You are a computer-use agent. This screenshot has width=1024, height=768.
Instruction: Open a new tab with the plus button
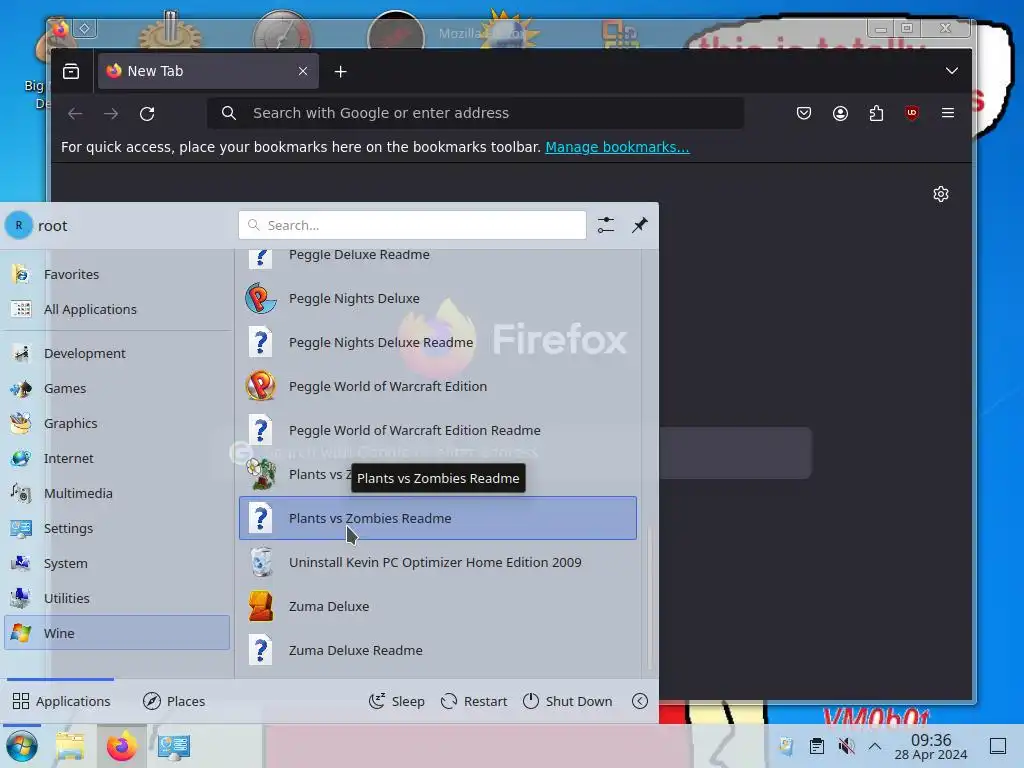[340, 71]
